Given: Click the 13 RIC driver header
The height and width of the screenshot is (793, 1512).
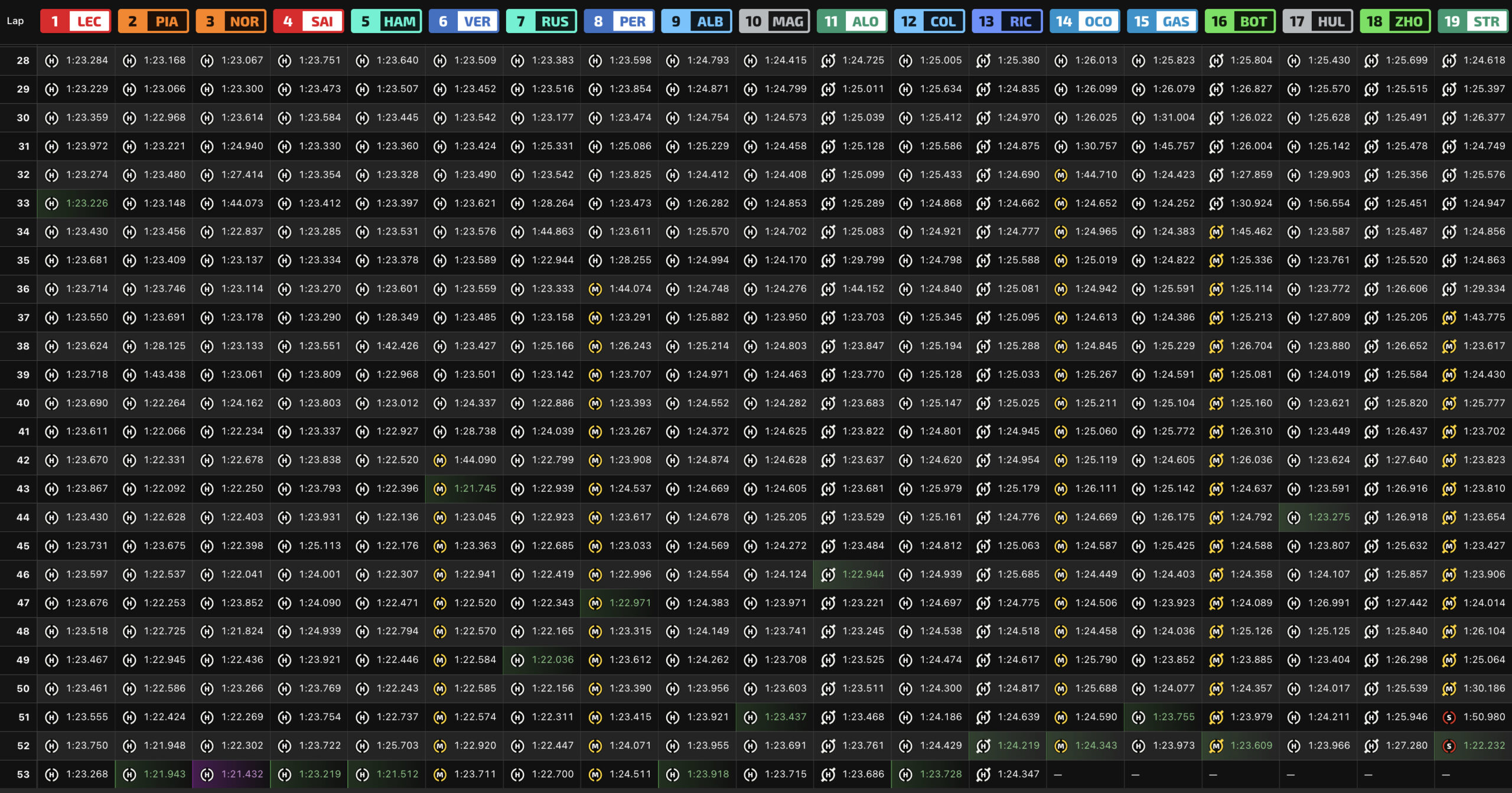Looking at the screenshot, I should point(1007,22).
